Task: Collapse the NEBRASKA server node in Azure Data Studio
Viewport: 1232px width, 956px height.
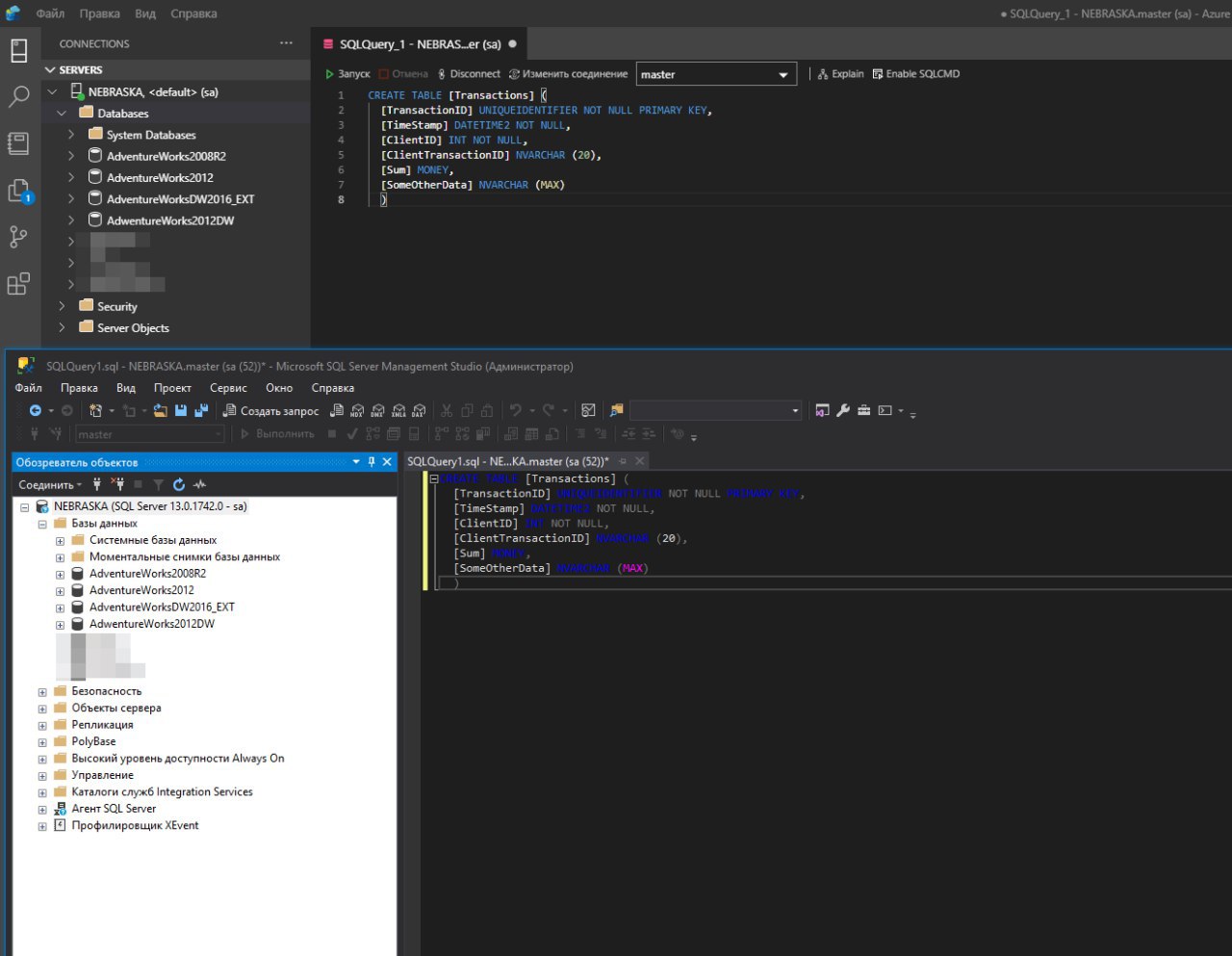Action: pyautogui.click(x=53, y=92)
